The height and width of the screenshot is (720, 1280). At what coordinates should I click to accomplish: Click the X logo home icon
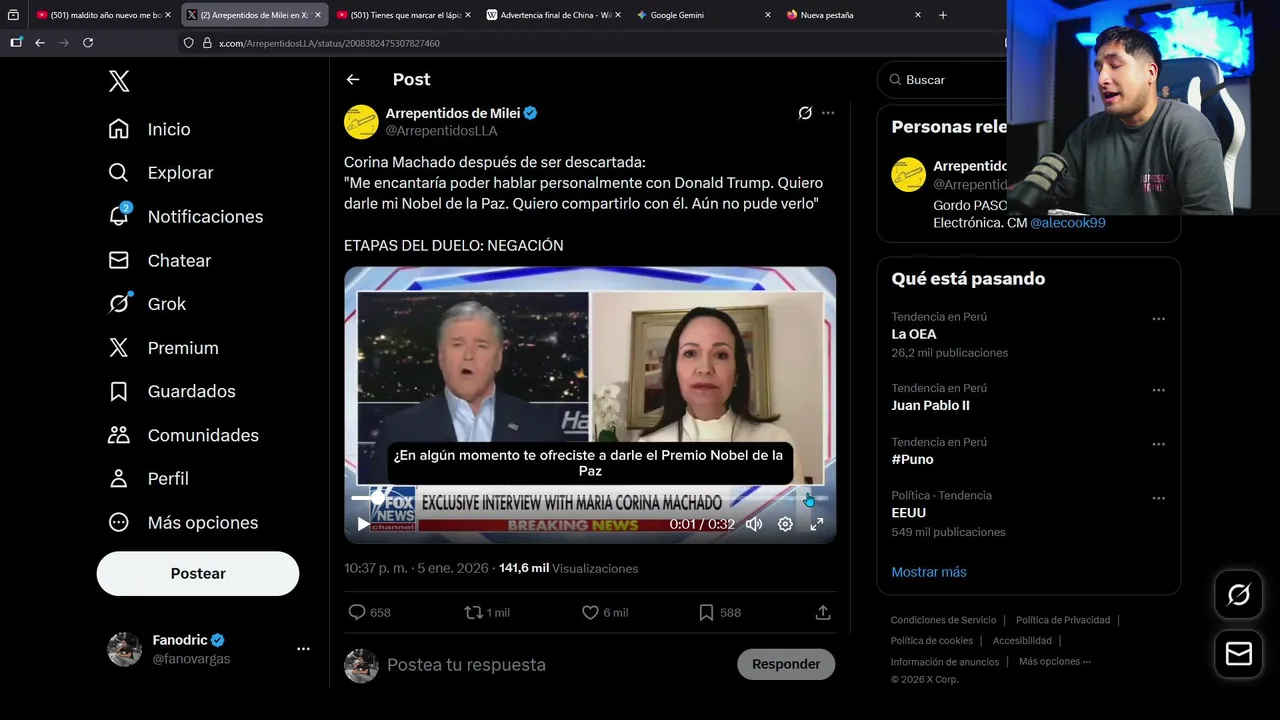(119, 81)
